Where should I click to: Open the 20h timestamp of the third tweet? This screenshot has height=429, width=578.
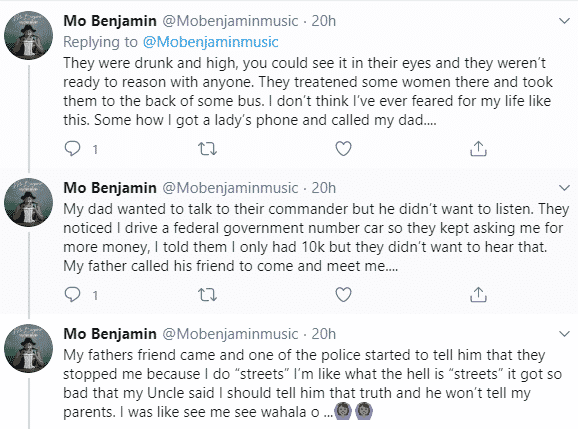pyautogui.click(x=324, y=334)
